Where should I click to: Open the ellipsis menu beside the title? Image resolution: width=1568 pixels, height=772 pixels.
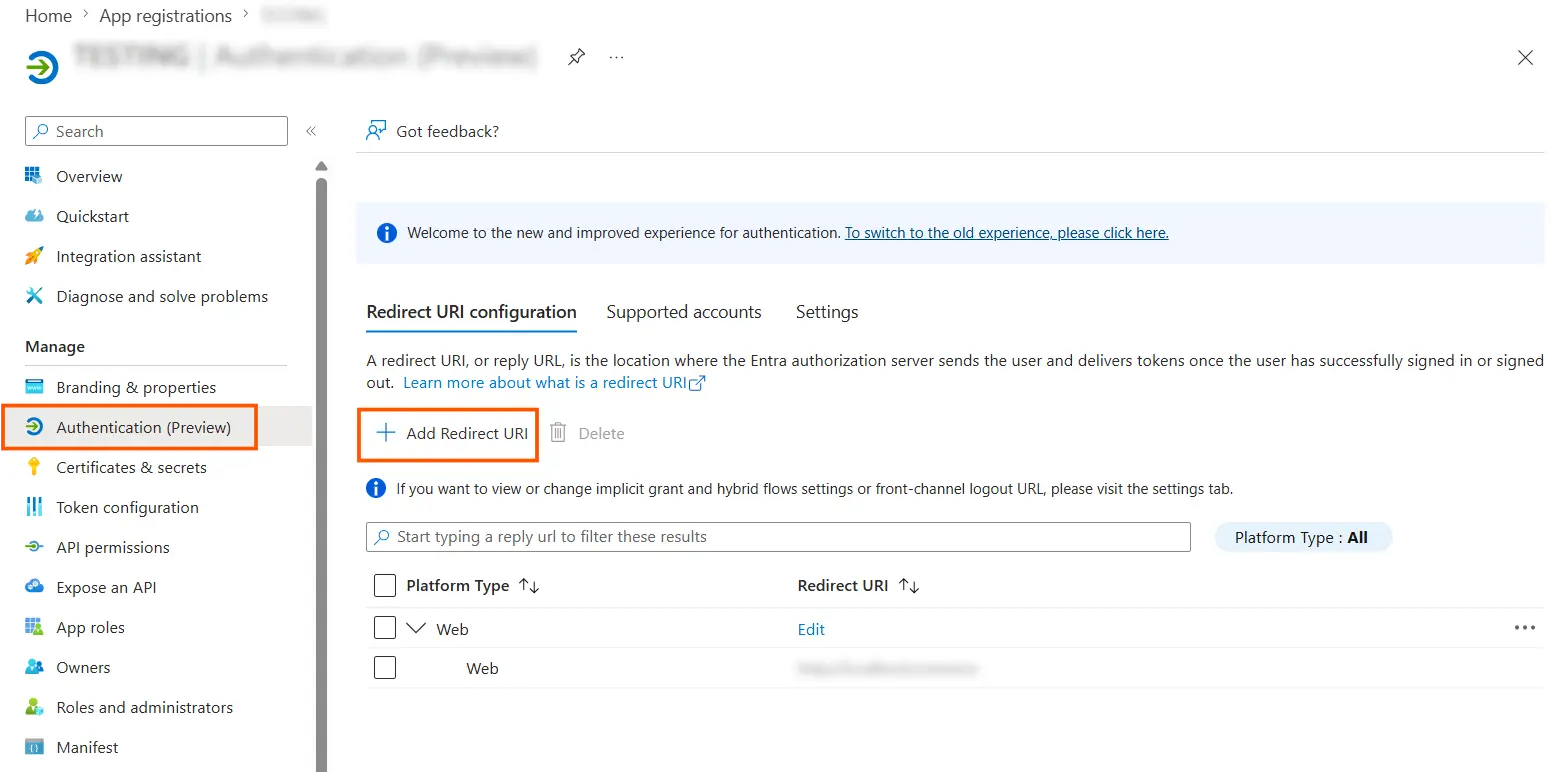(x=616, y=57)
